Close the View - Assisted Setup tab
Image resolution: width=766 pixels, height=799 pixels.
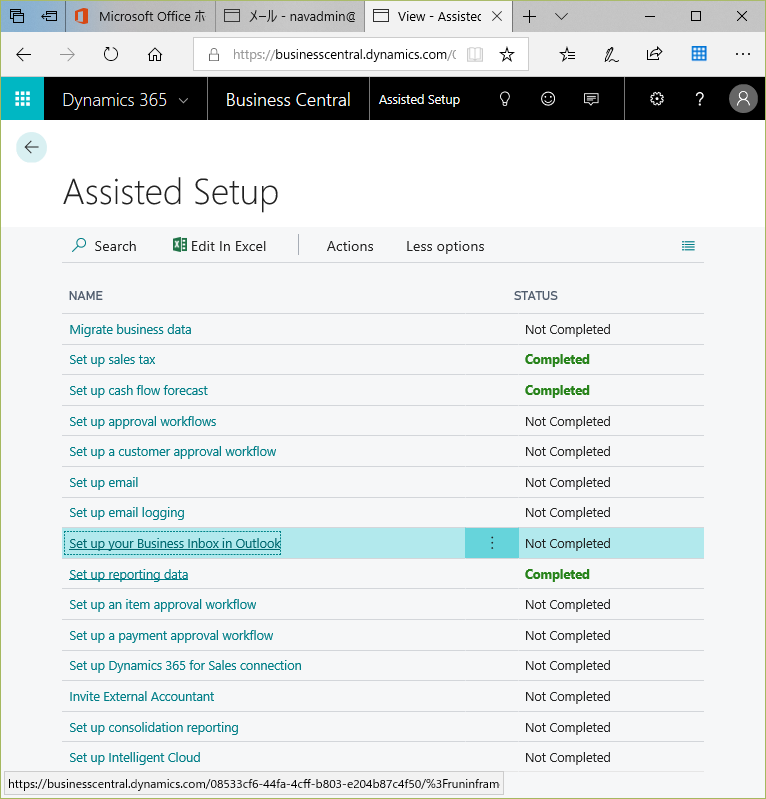pyautogui.click(x=497, y=17)
